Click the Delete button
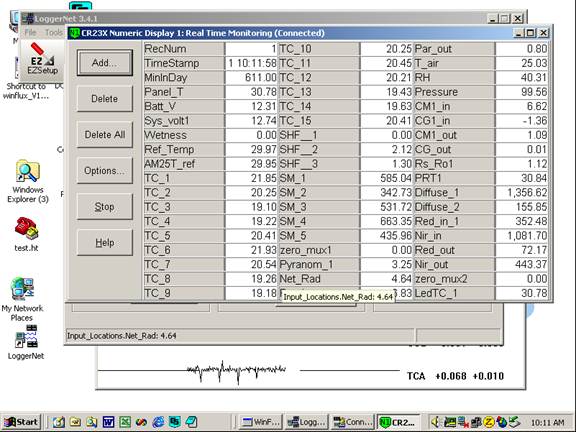The image size is (576, 432). (x=105, y=98)
